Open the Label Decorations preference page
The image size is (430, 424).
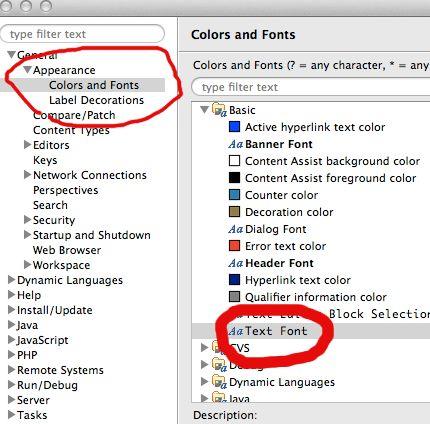pyautogui.click(x=96, y=100)
